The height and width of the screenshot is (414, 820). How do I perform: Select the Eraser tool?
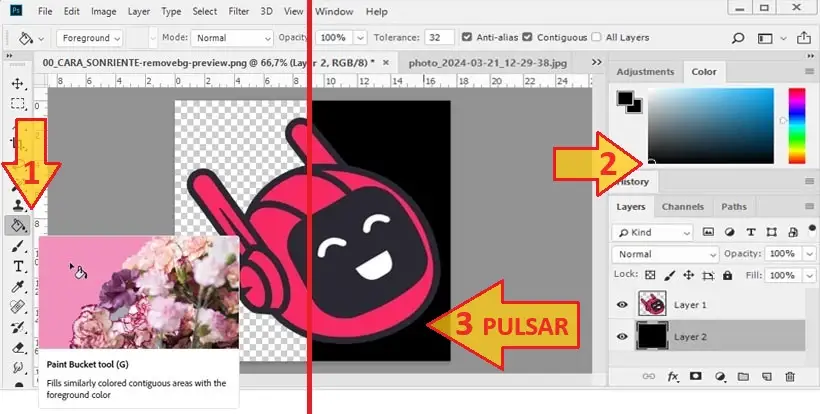(18, 347)
